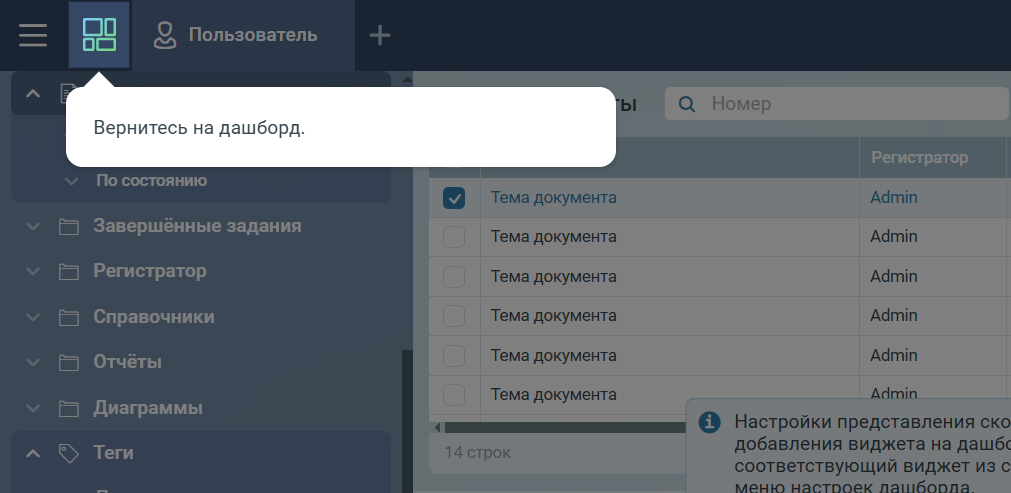Check the third row checkbox
Image resolution: width=1011 pixels, height=493 pixels.
click(x=454, y=276)
